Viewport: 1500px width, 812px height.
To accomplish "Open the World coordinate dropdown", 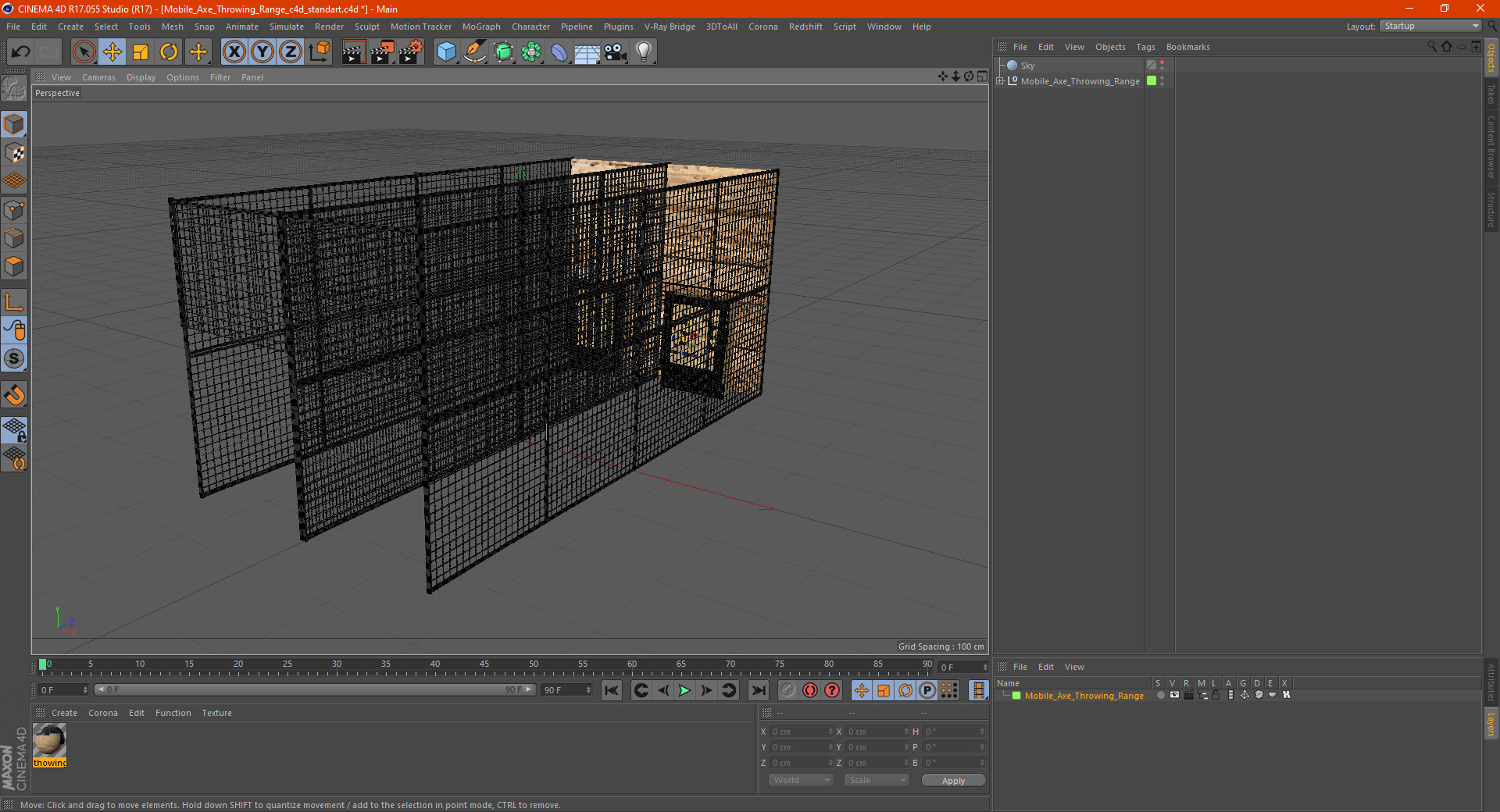I will [801, 780].
